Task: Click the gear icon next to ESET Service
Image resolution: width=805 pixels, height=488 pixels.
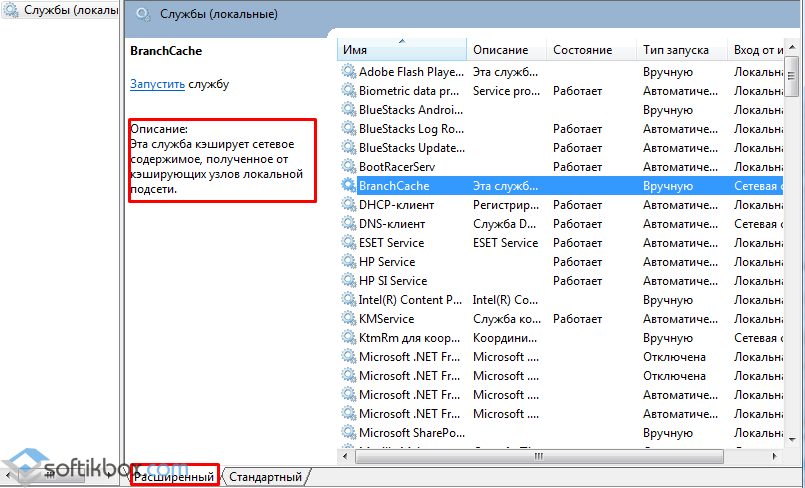Action: pyautogui.click(x=348, y=242)
